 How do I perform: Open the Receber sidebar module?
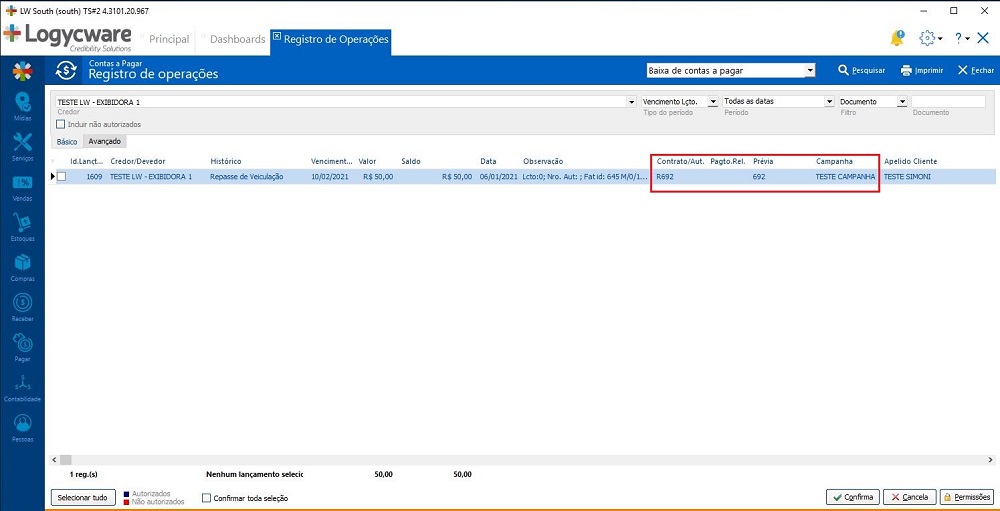(x=22, y=307)
